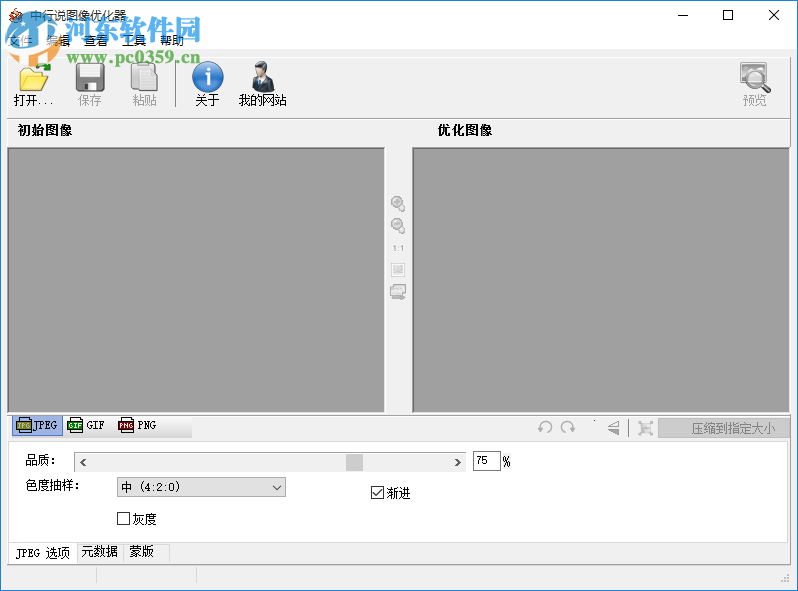Image resolution: width=798 pixels, height=591 pixels.
Task: Open the 文件 menu
Action: pos(20,40)
